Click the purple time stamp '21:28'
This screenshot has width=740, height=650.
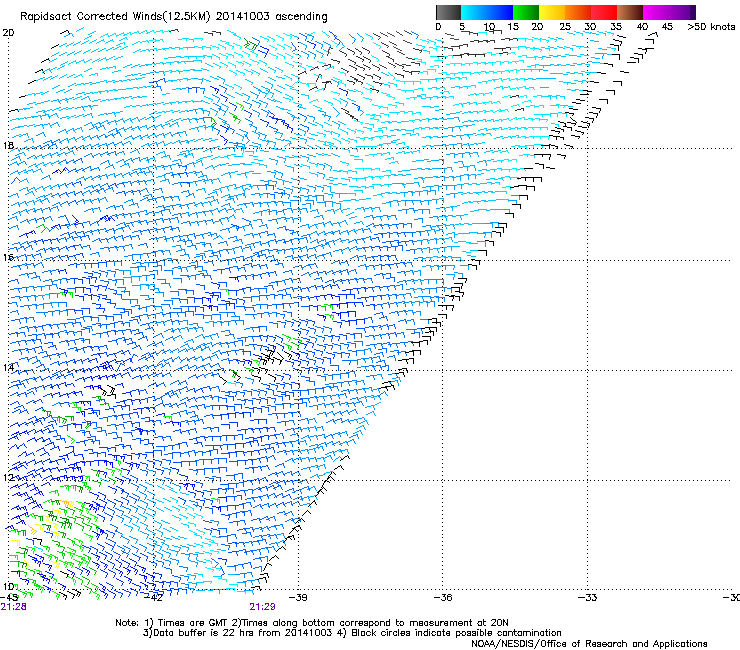click(13, 607)
